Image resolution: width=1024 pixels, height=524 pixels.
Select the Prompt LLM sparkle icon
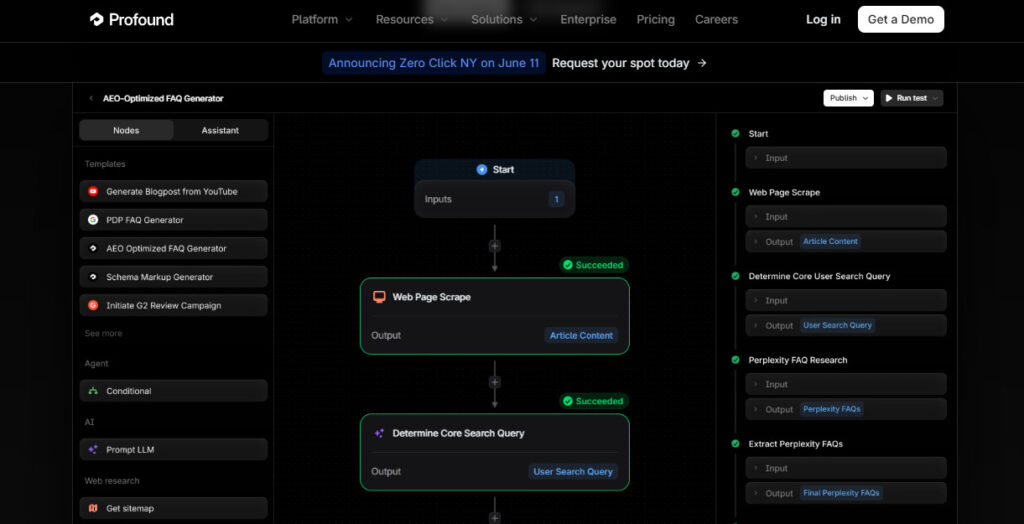[x=93, y=450]
